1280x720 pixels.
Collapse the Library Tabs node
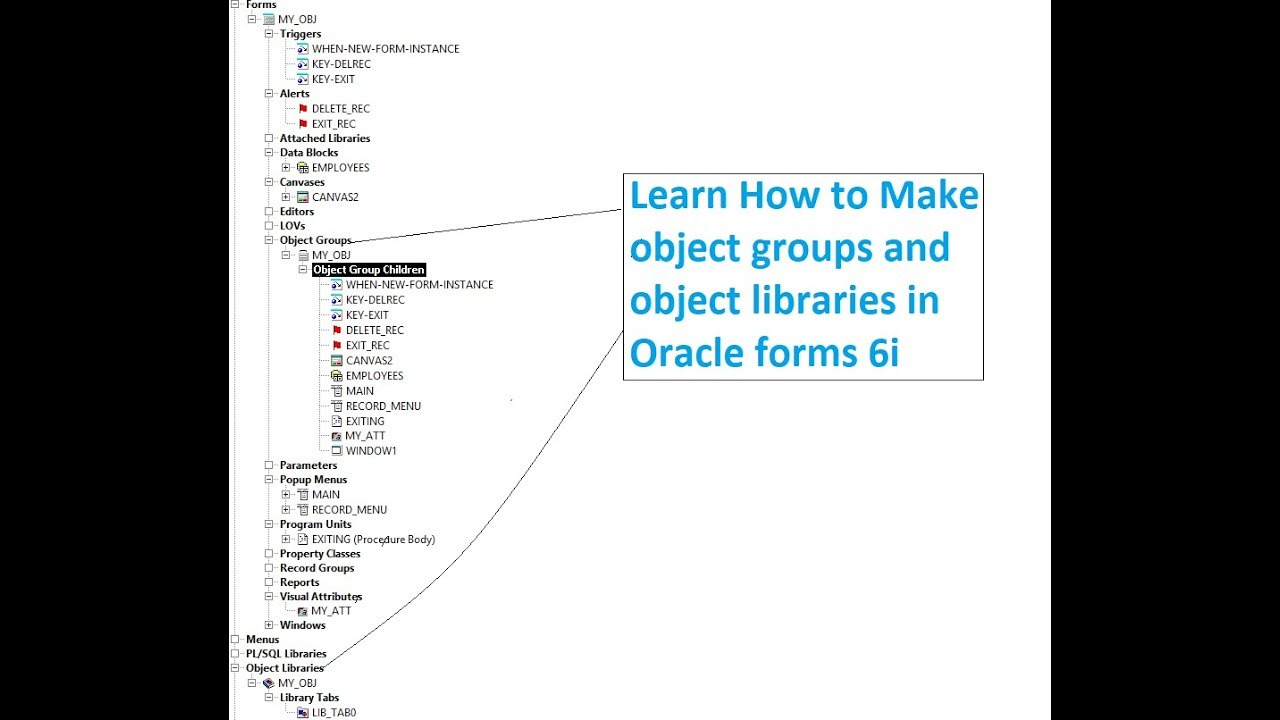[x=269, y=698]
